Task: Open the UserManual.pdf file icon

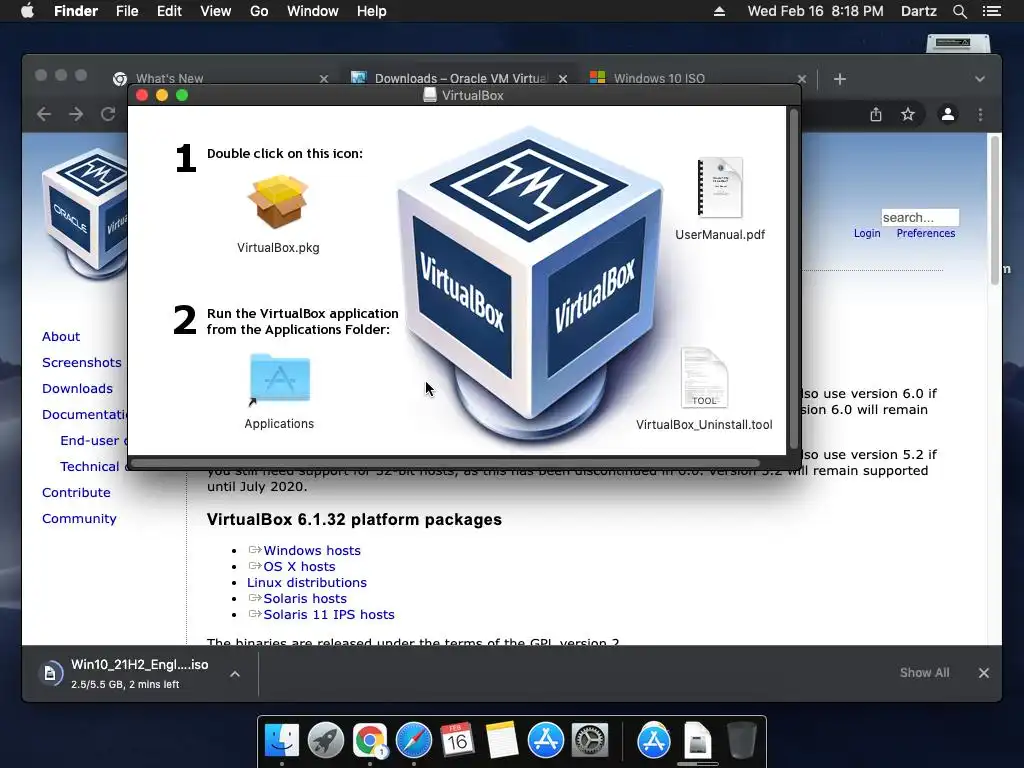Action: [x=720, y=187]
